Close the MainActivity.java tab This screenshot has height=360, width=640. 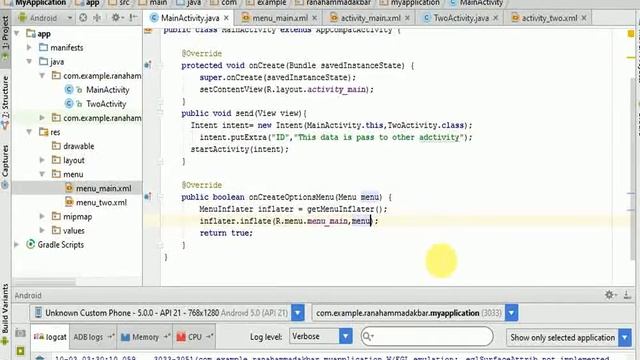(x=226, y=18)
